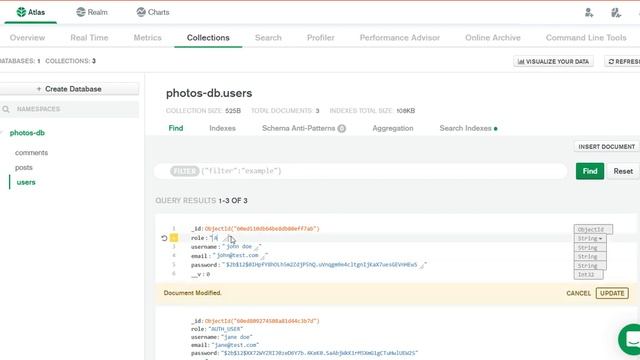Reset the query filter
This screenshot has height=360, width=640.
tap(623, 171)
